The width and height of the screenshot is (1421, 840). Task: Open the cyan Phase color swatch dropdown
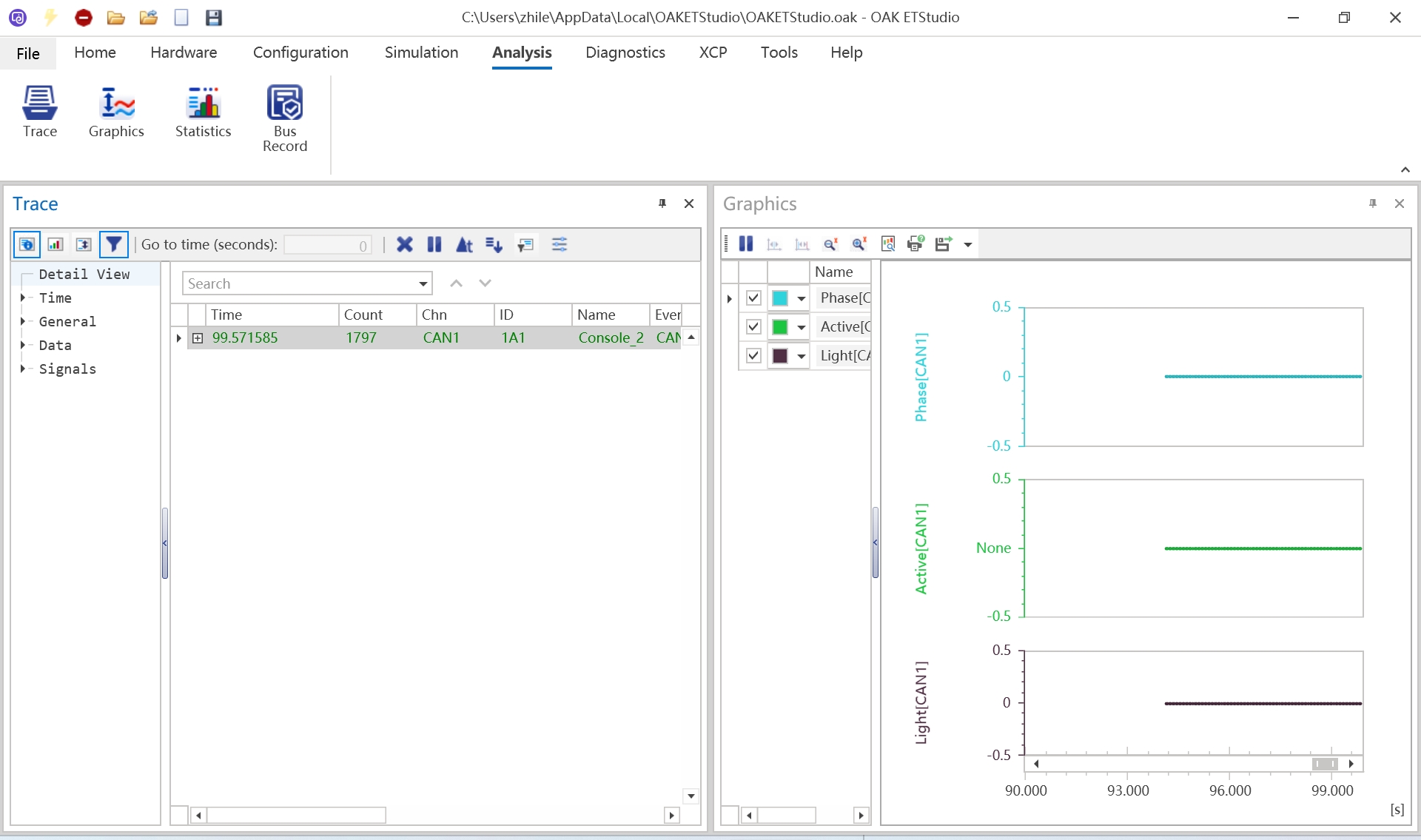[x=801, y=298]
